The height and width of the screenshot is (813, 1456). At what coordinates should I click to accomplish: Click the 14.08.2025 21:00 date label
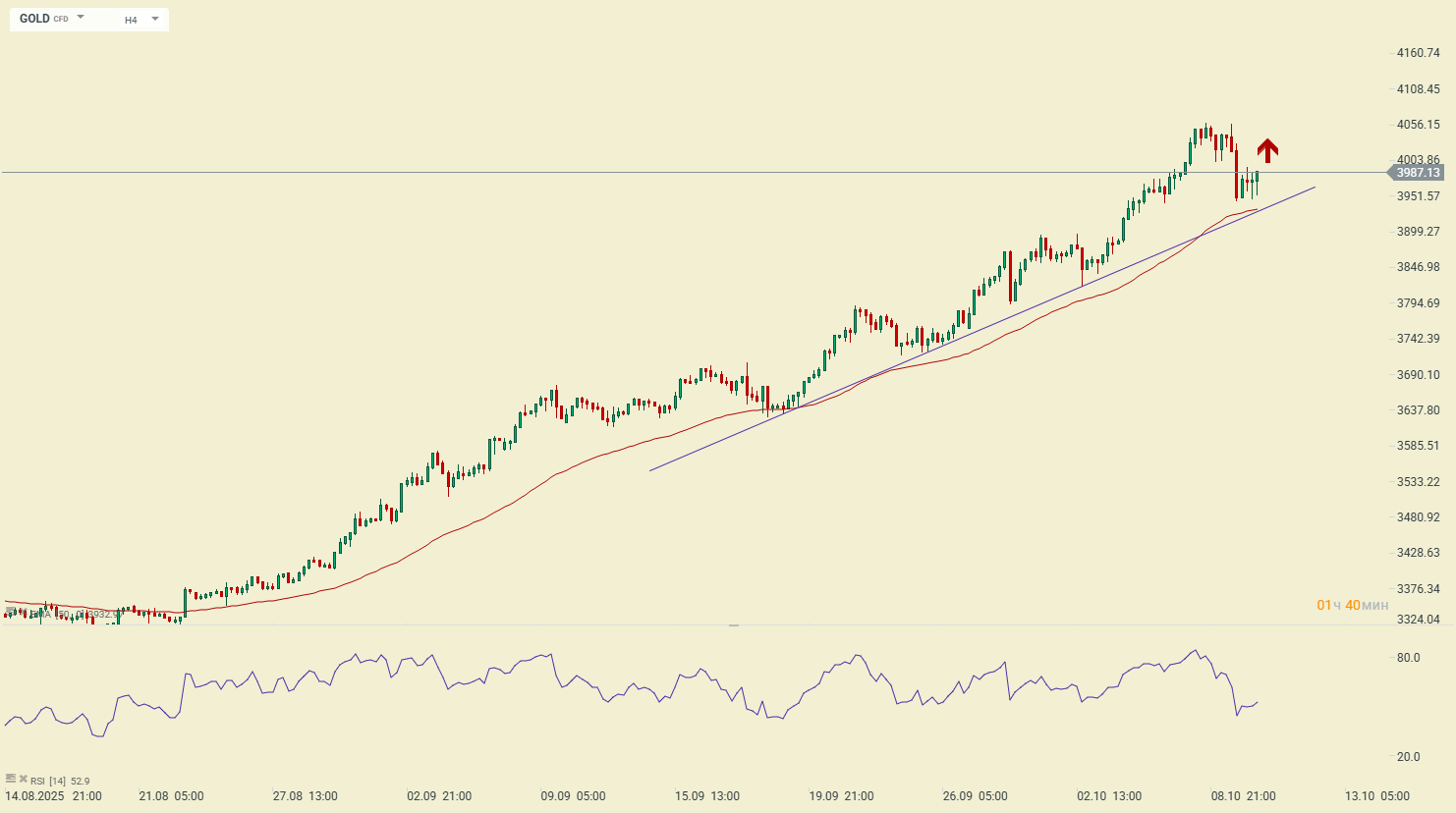click(x=53, y=796)
